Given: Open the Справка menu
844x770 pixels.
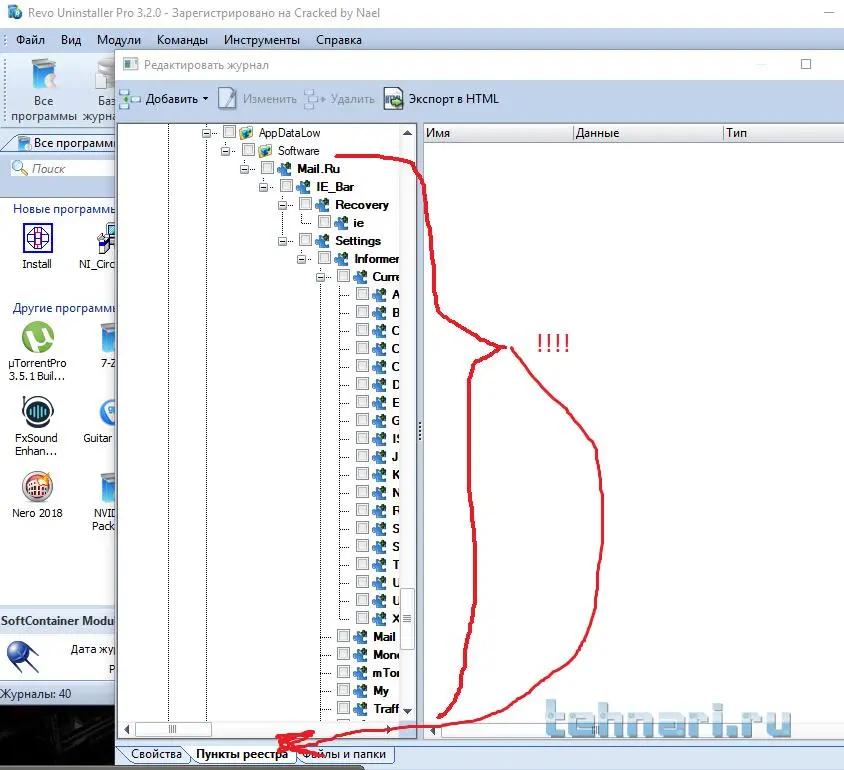Looking at the screenshot, I should pos(339,40).
